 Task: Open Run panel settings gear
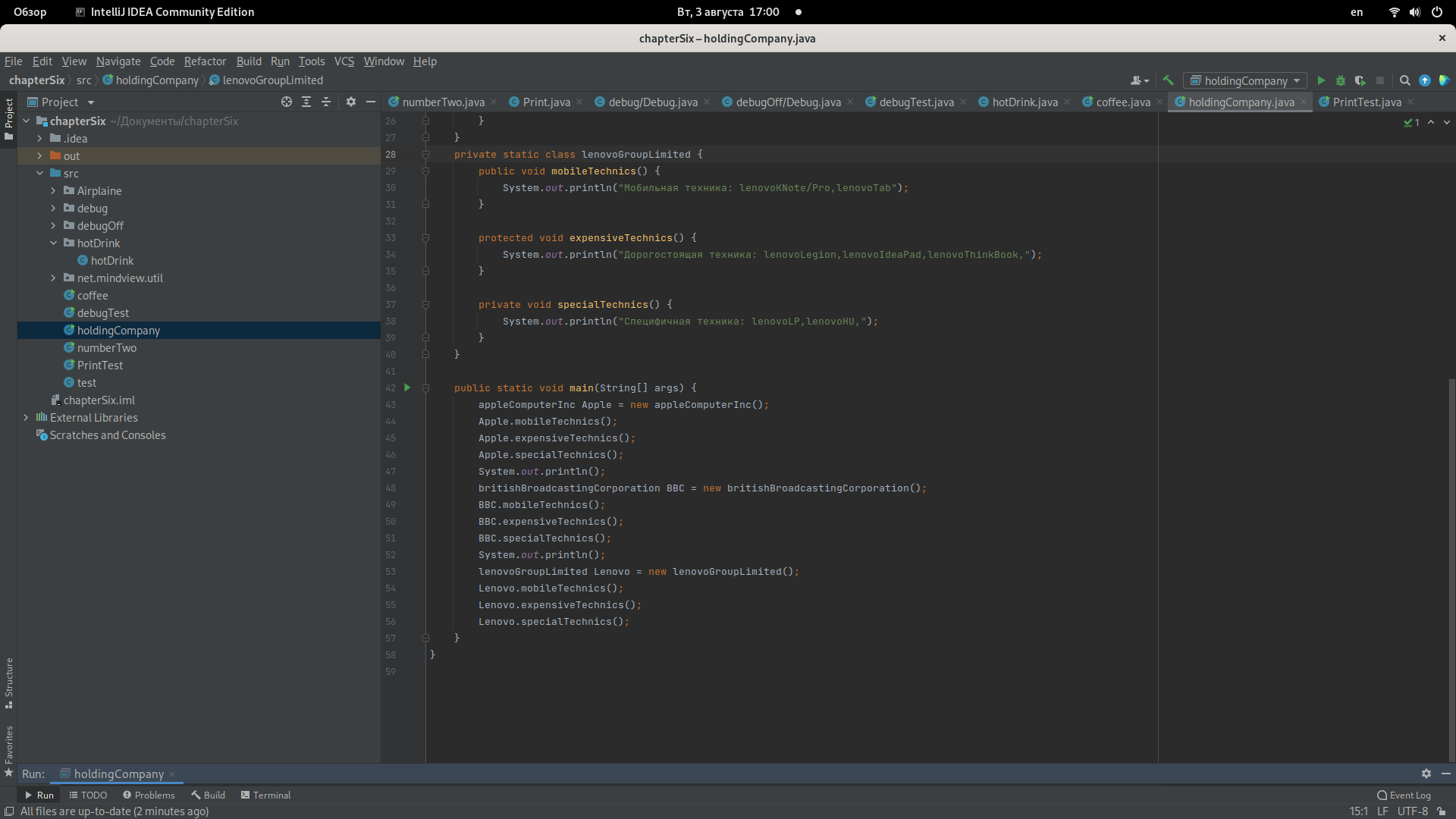coord(1426,773)
